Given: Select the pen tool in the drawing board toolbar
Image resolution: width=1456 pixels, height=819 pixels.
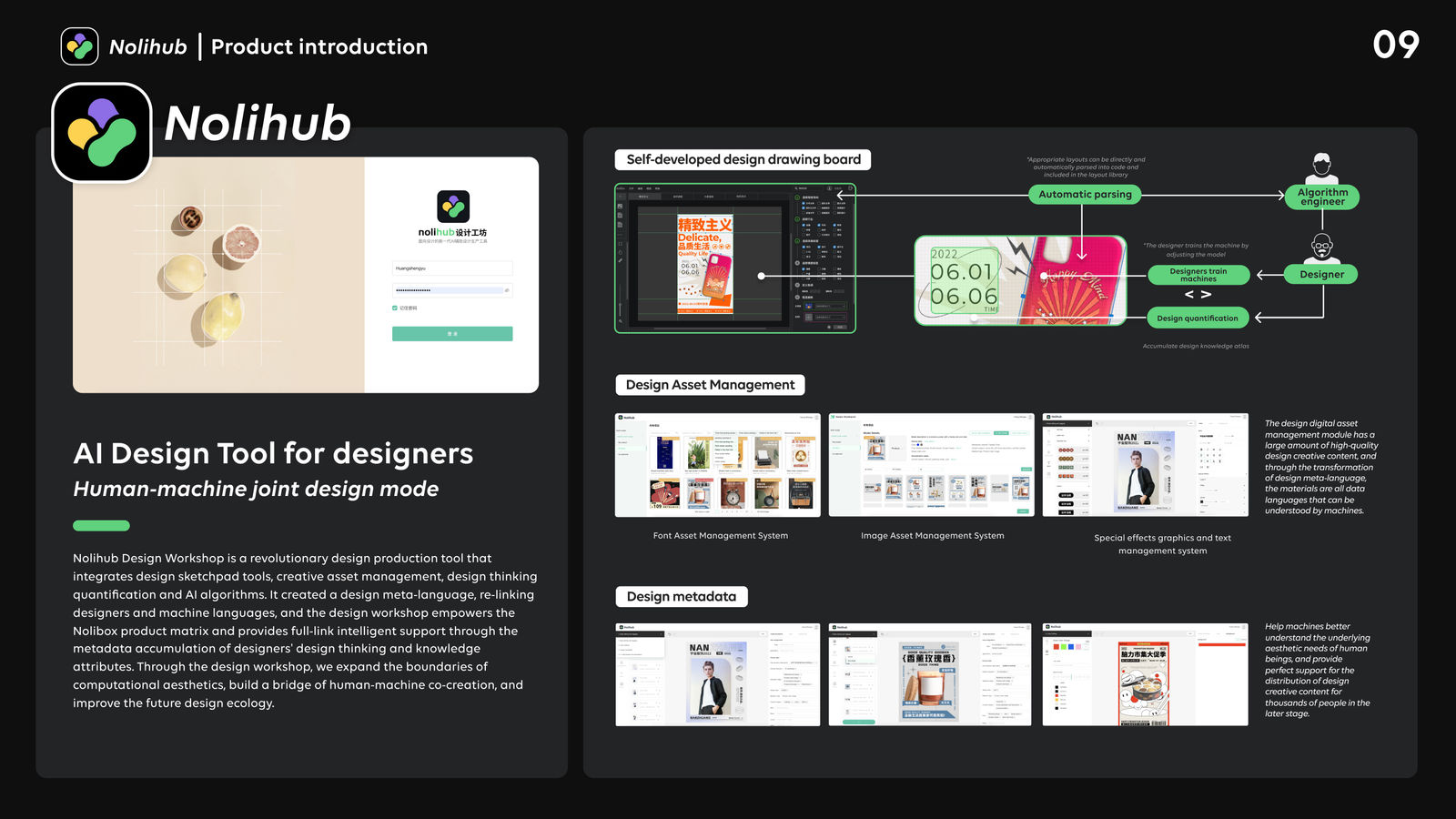Looking at the screenshot, I should click(620, 260).
